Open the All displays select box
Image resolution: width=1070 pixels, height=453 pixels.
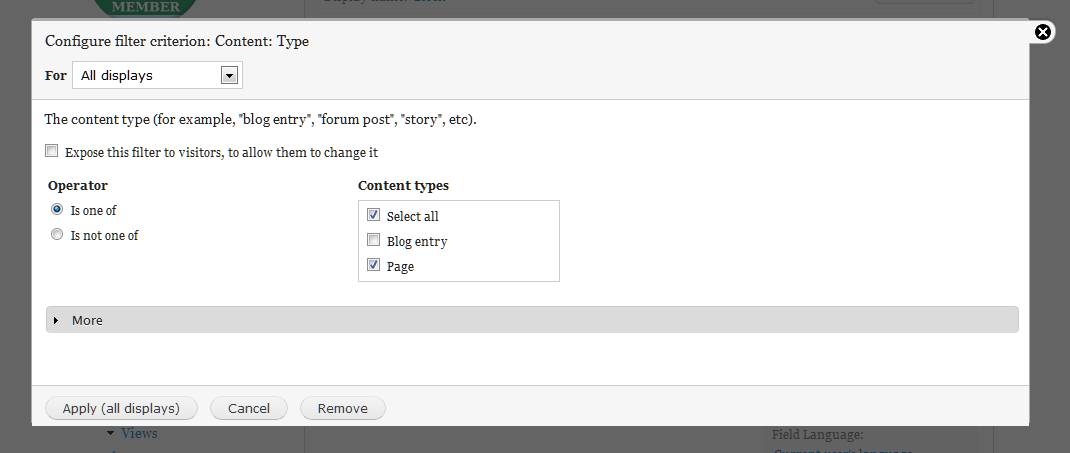click(x=157, y=76)
